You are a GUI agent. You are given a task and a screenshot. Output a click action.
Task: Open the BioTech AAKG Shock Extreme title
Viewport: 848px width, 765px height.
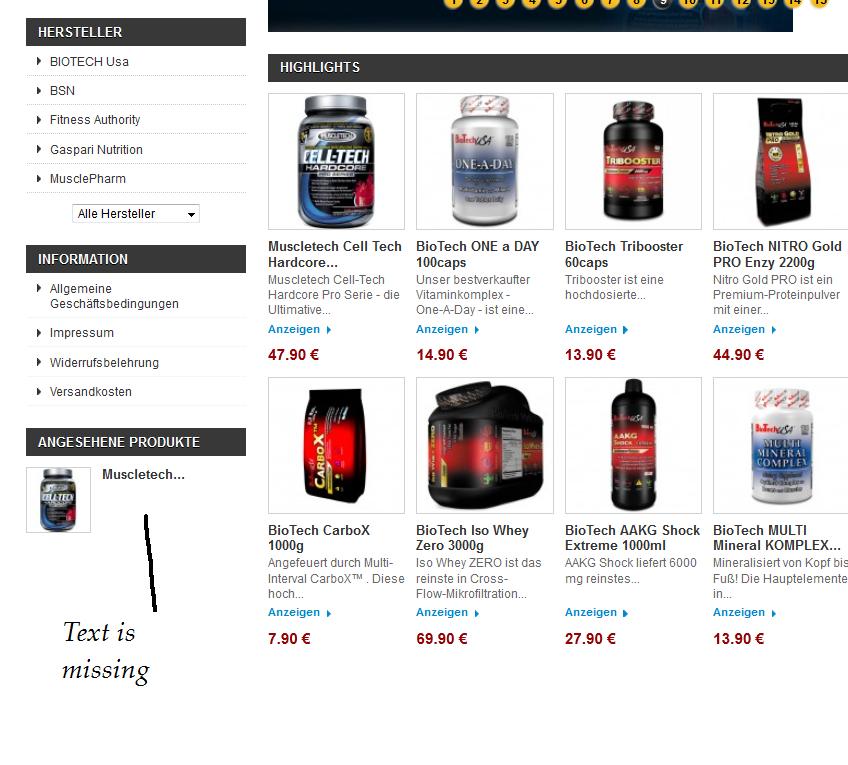point(632,537)
